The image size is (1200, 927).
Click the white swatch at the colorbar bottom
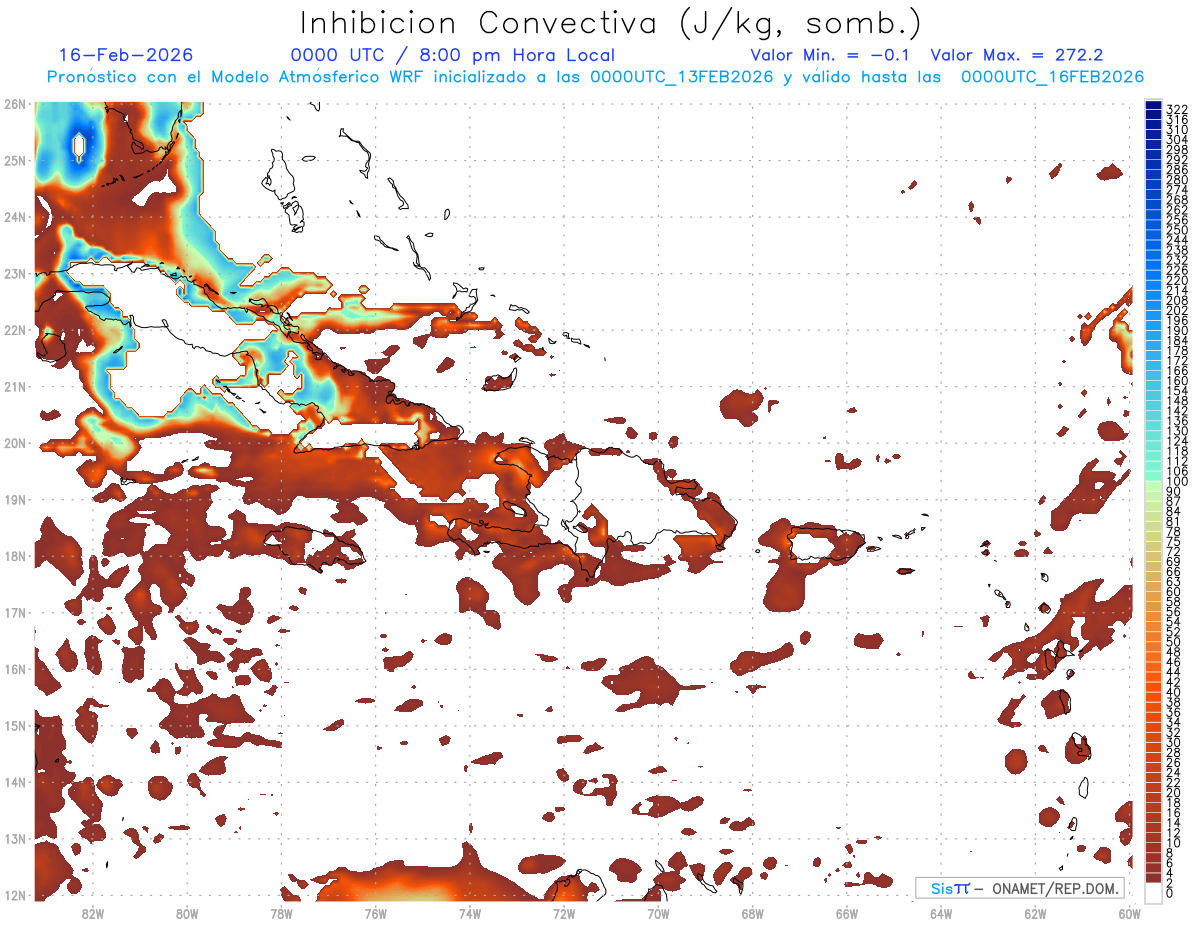[x=1153, y=892]
